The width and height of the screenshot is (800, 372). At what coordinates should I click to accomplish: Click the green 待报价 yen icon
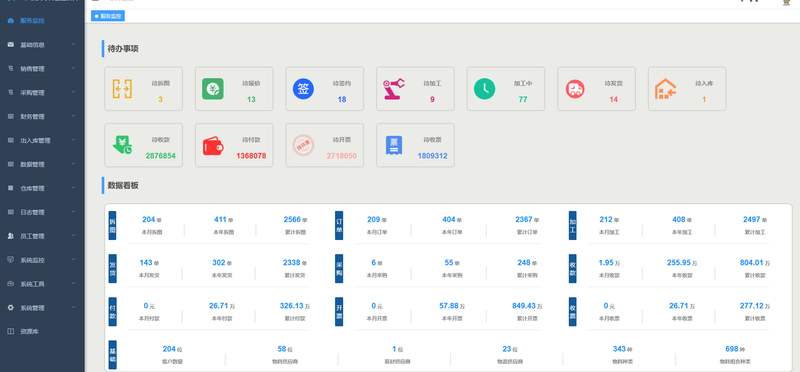213,89
